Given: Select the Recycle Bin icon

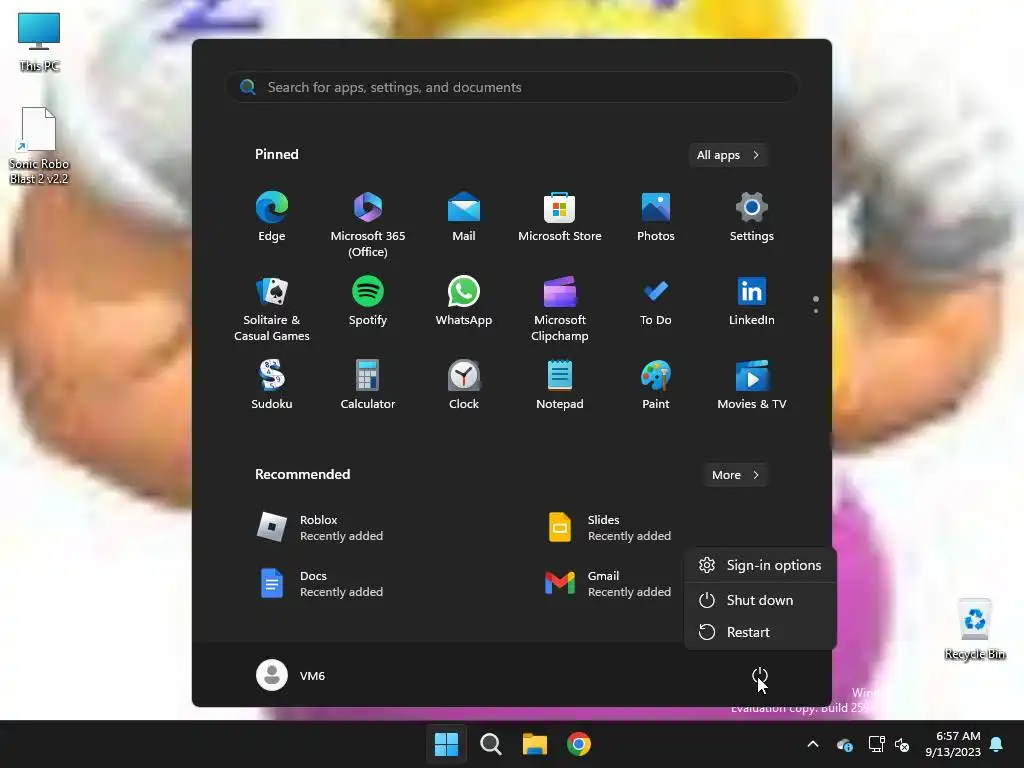Looking at the screenshot, I should point(974,630).
